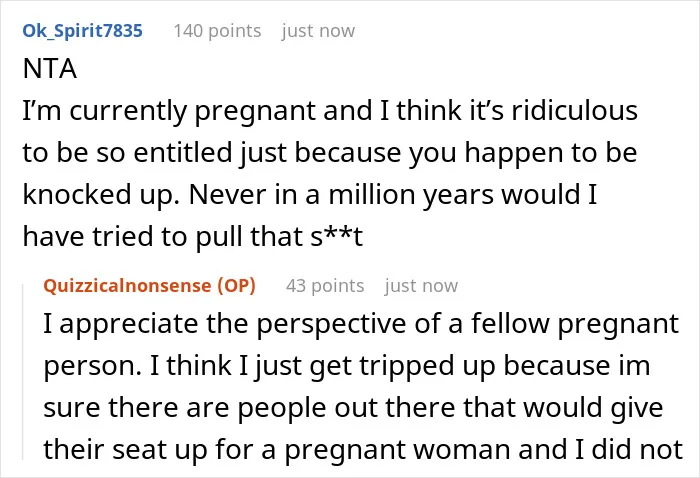Open timestamp 'just now' on OP's reply
Image resolution: width=700 pixels, height=478 pixels.
(x=421, y=286)
